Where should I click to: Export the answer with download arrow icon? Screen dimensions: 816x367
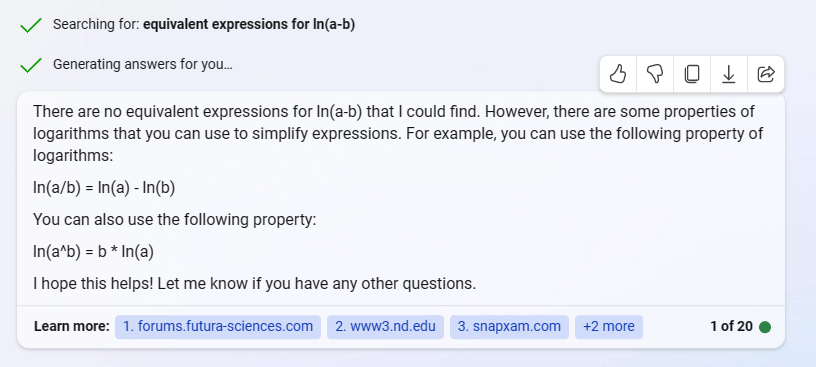click(729, 74)
